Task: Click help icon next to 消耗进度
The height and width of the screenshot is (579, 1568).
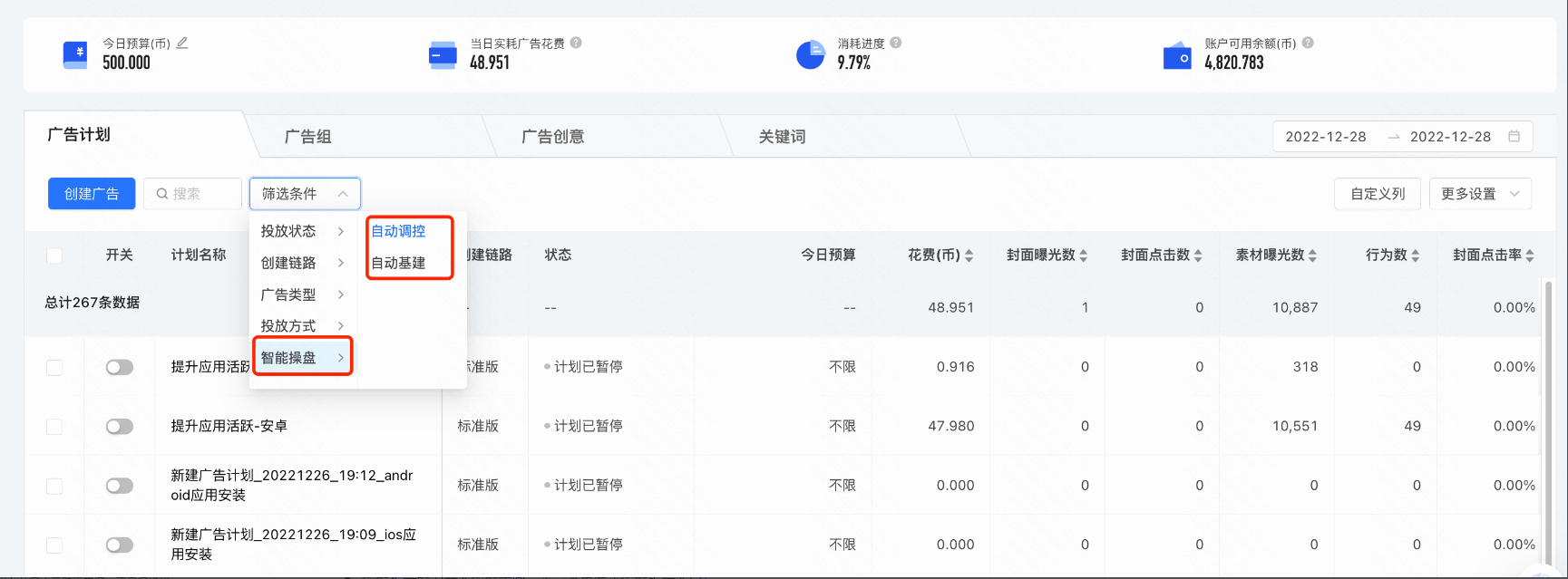Action: [x=896, y=43]
